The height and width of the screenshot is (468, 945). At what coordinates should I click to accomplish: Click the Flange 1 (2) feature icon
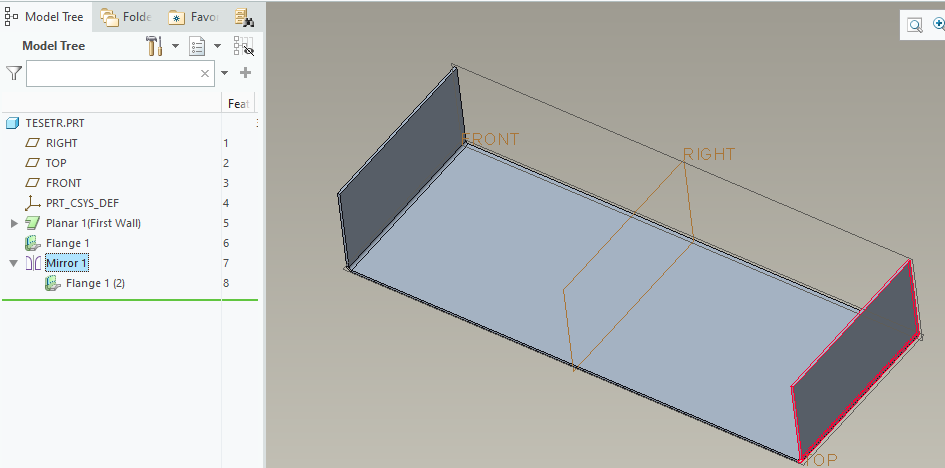[53, 283]
